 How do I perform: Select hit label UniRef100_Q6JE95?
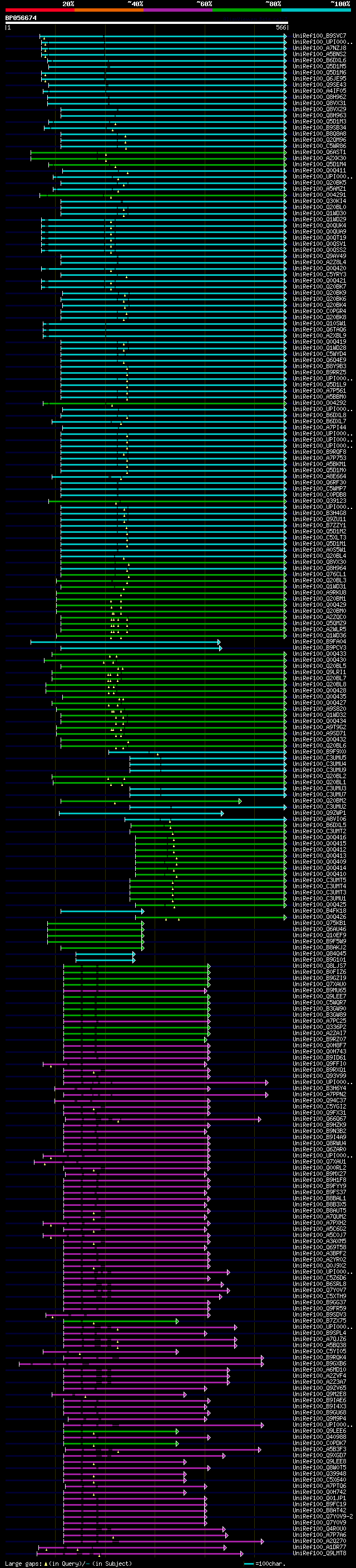point(319,78)
